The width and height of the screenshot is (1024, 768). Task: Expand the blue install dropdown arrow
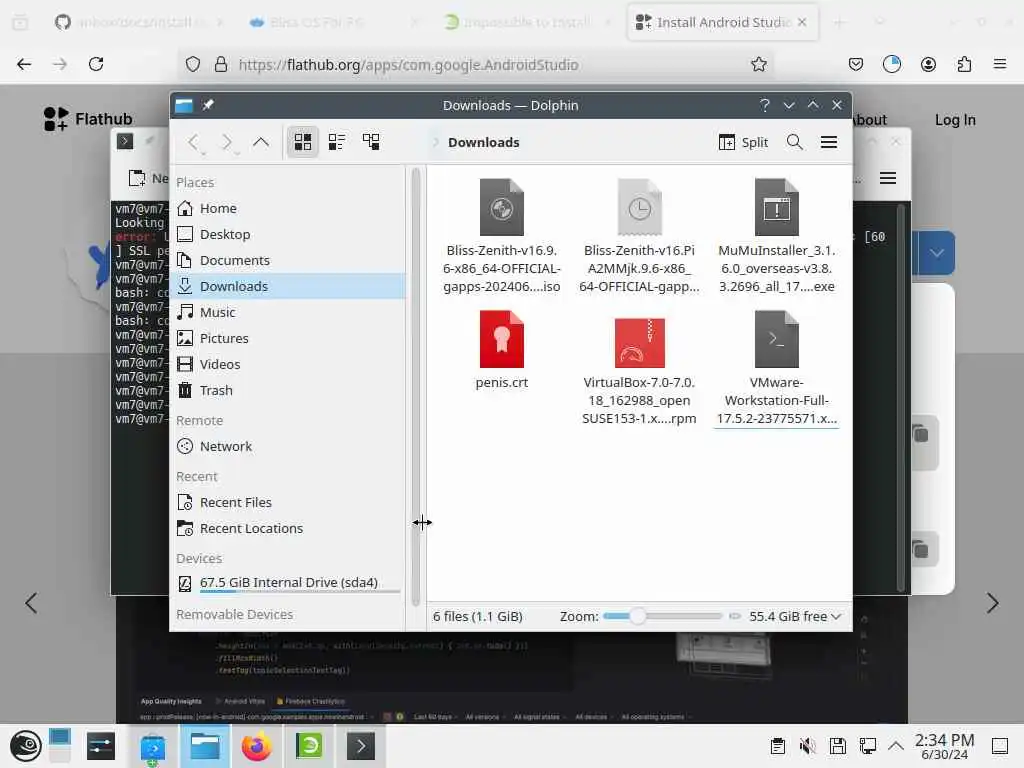(x=936, y=253)
